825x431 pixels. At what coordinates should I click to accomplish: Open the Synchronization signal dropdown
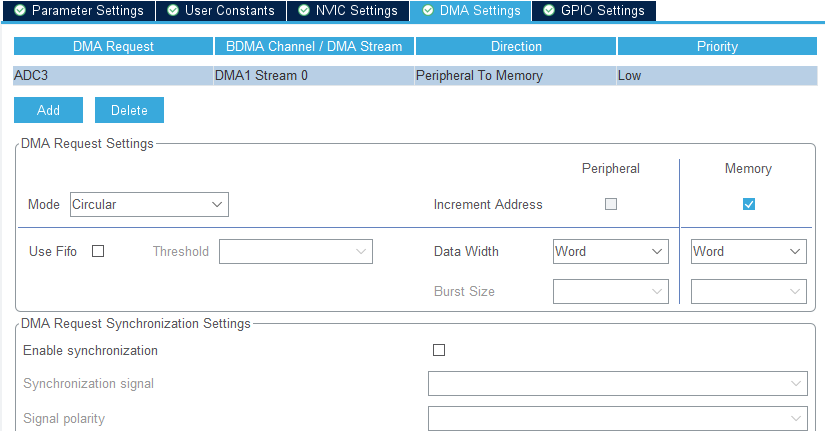coord(618,384)
